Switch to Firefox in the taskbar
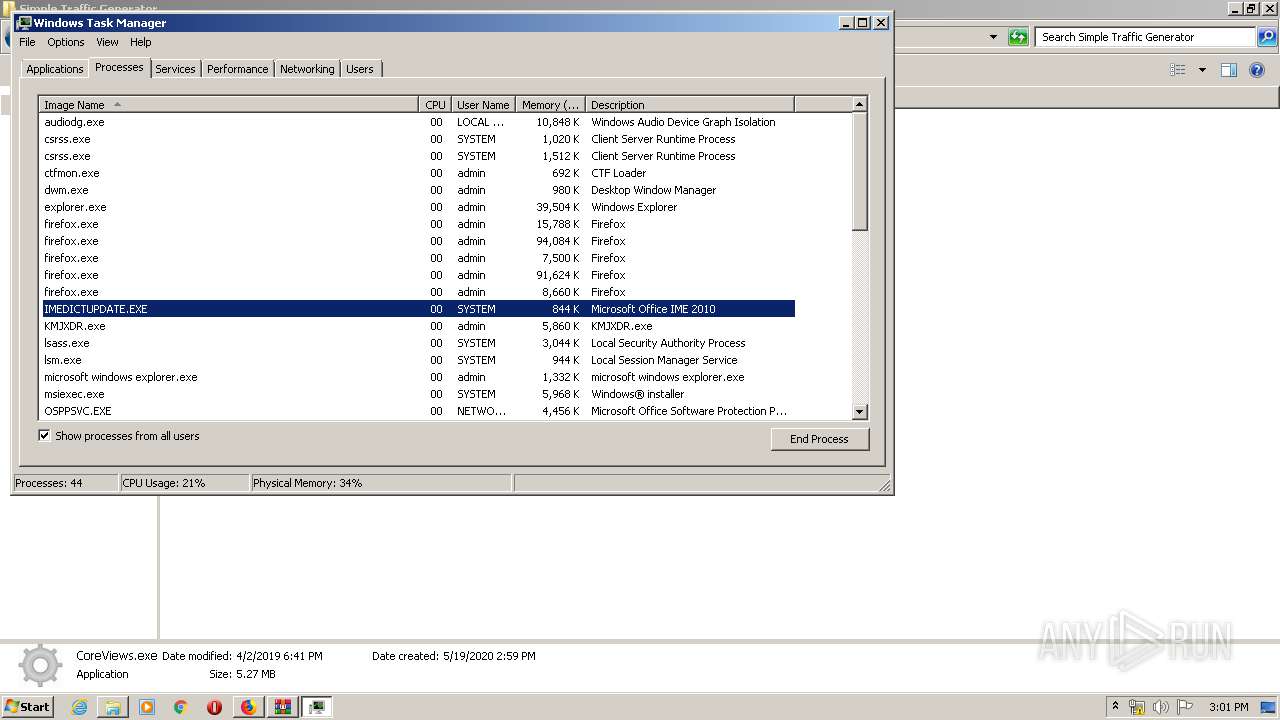Viewport: 1280px width, 720px height. pyautogui.click(x=248, y=707)
